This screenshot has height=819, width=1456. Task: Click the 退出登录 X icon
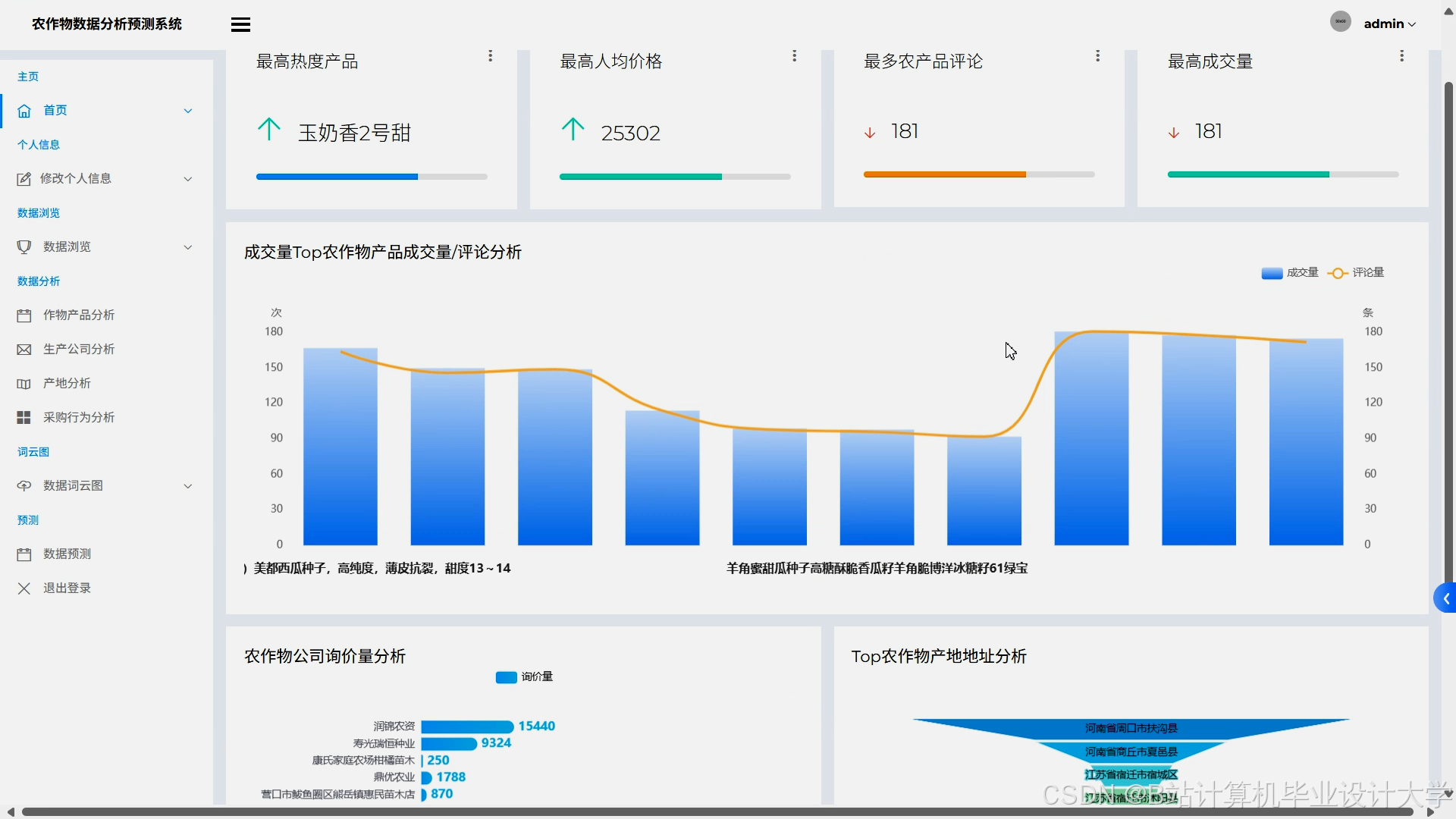[x=24, y=588]
